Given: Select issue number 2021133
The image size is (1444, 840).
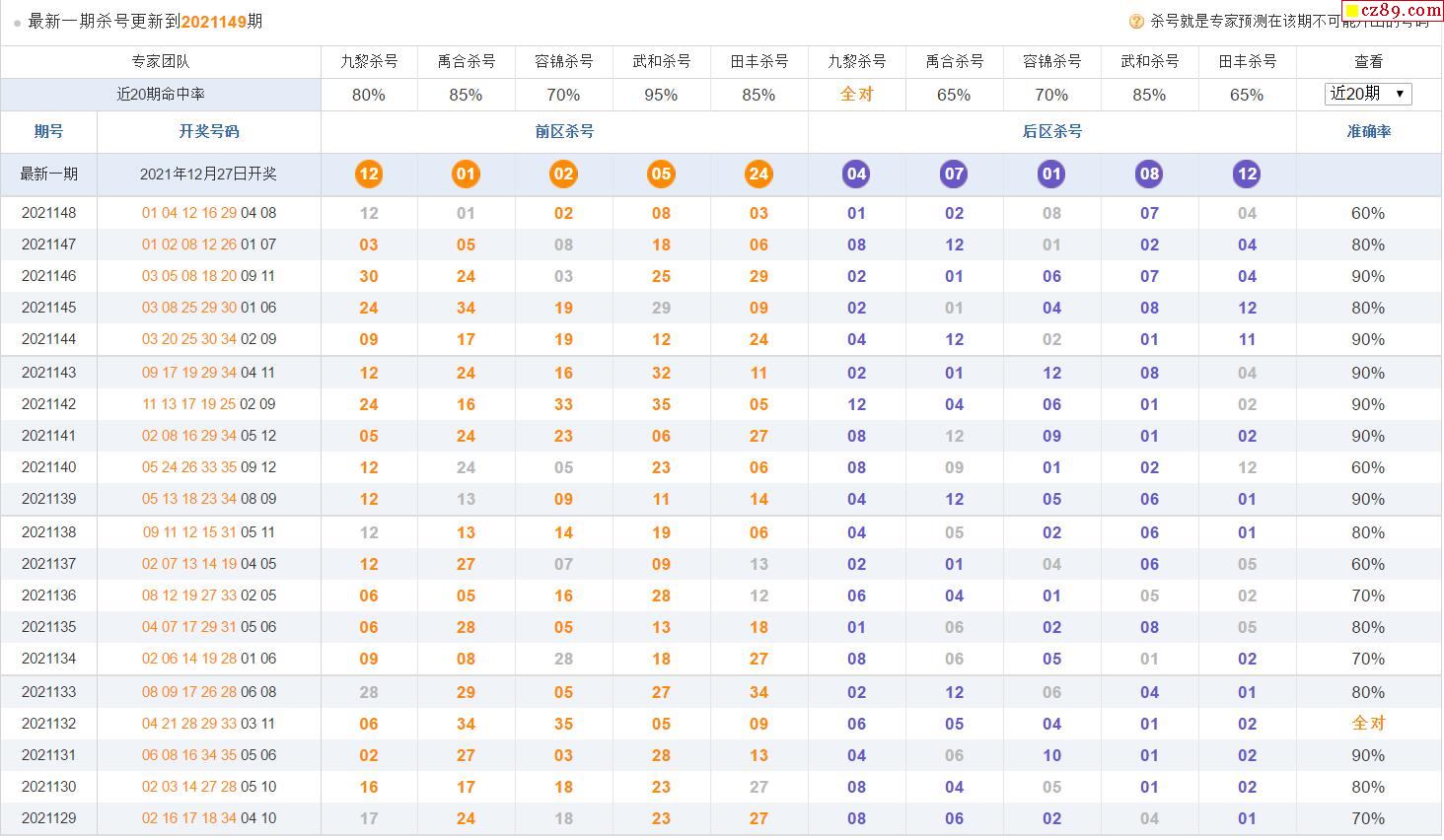Looking at the screenshot, I should 48,692.
